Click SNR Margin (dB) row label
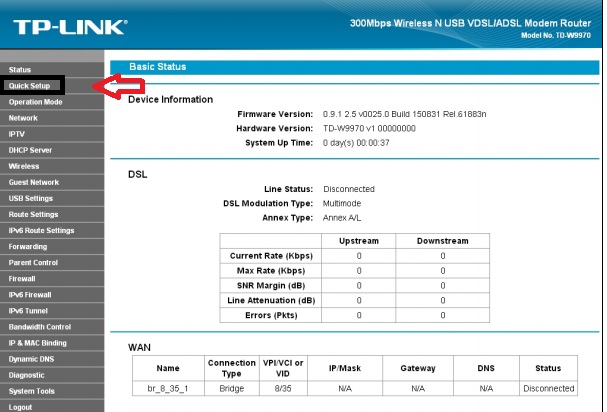Viewport: 607px width, 412px height. pyautogui.click(x=271, y=286)
